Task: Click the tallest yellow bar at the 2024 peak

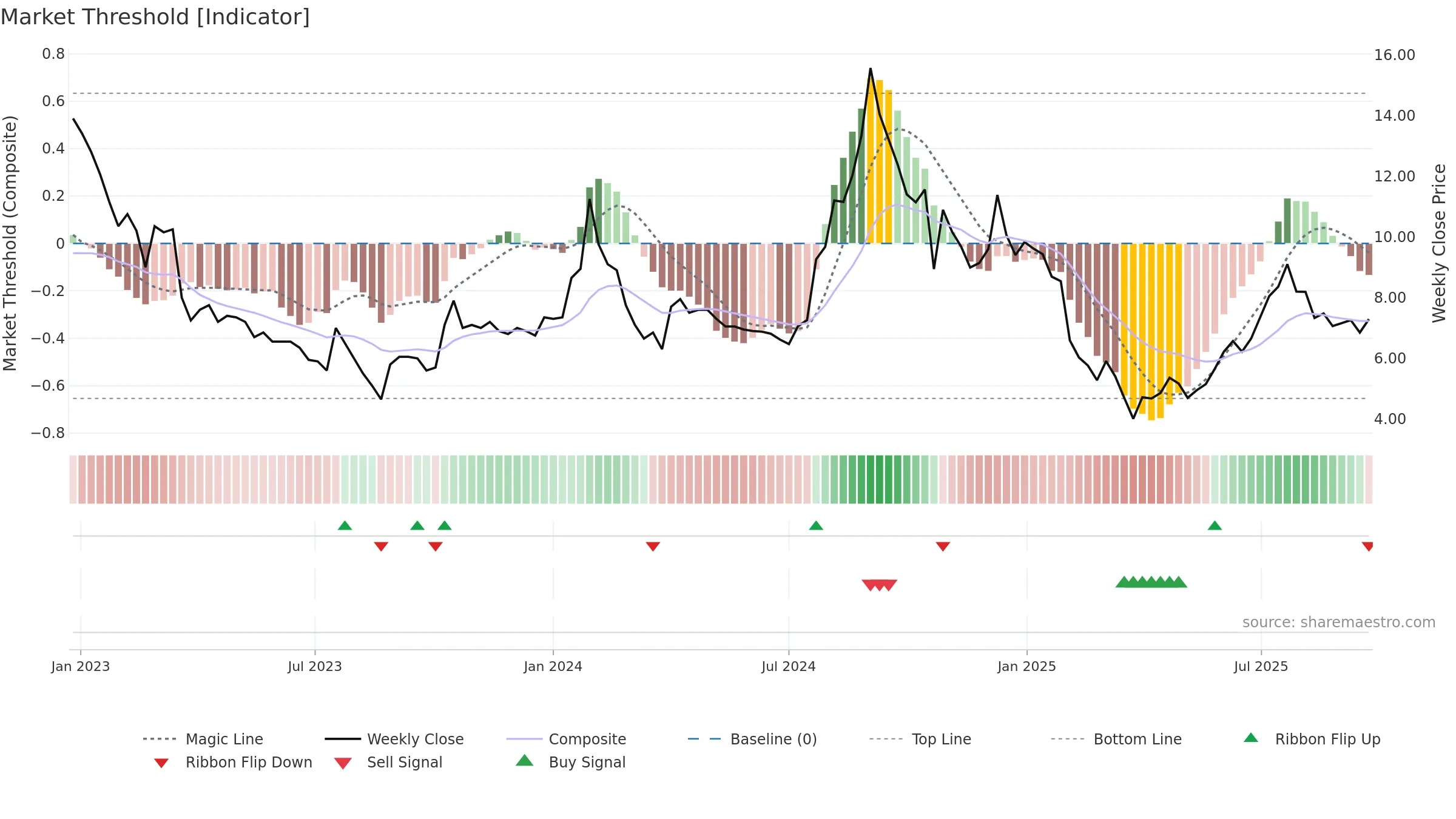Action: click(871, 160)
